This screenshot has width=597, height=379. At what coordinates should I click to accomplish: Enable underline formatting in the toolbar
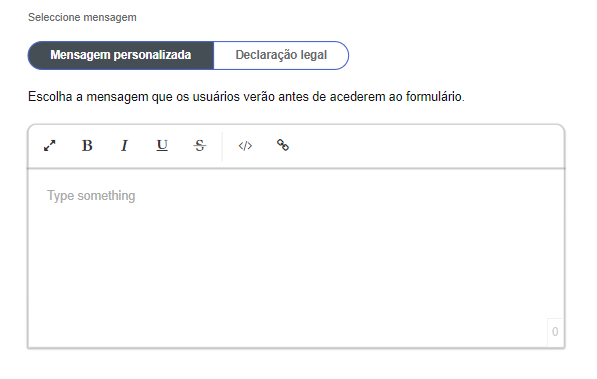(x=162, y=146)
